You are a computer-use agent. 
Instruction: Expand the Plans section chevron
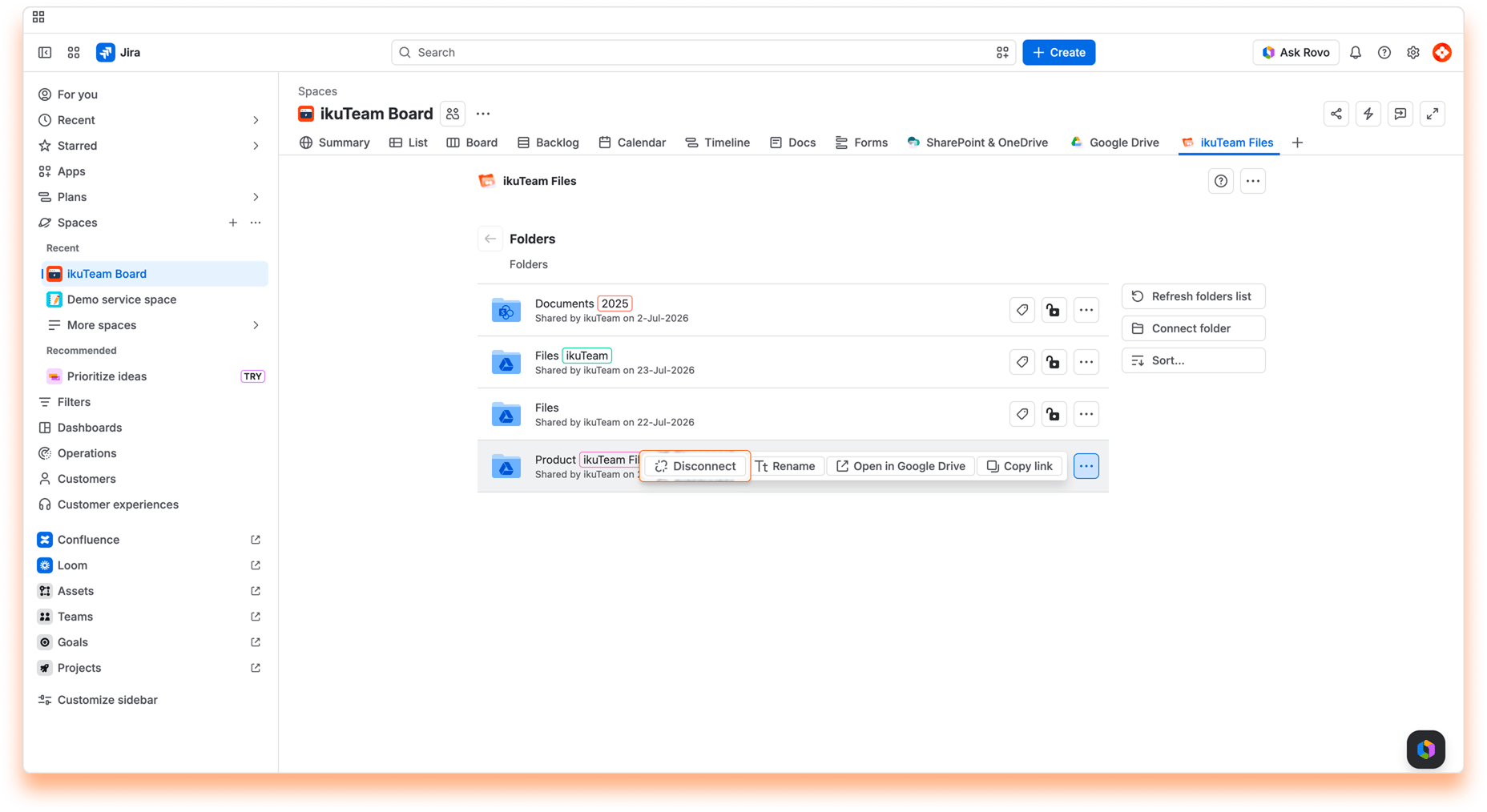point(256,197)
